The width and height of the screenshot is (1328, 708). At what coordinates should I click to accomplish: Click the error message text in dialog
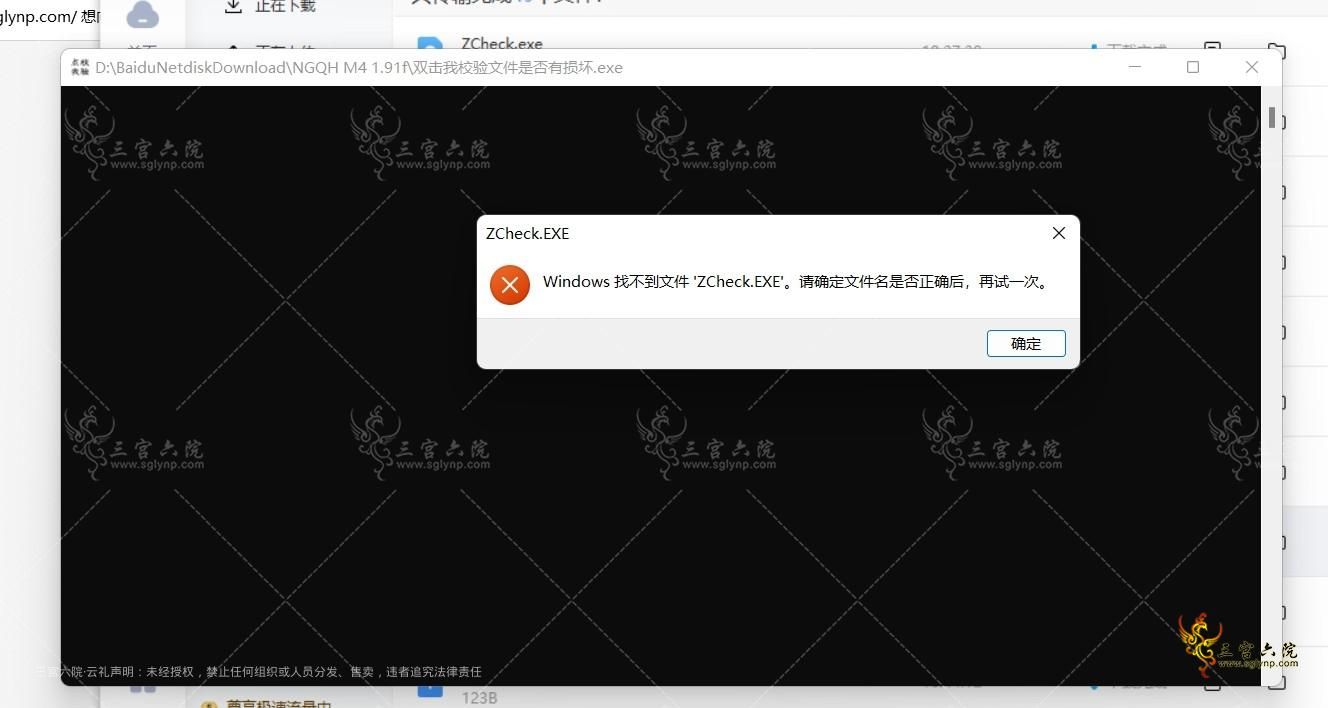coord(797,282)
